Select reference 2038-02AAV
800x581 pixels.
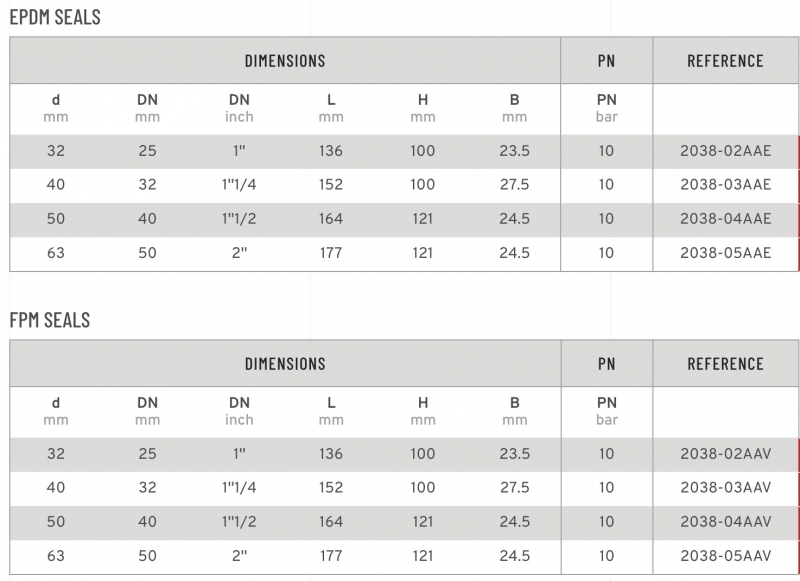click(725, 454)
